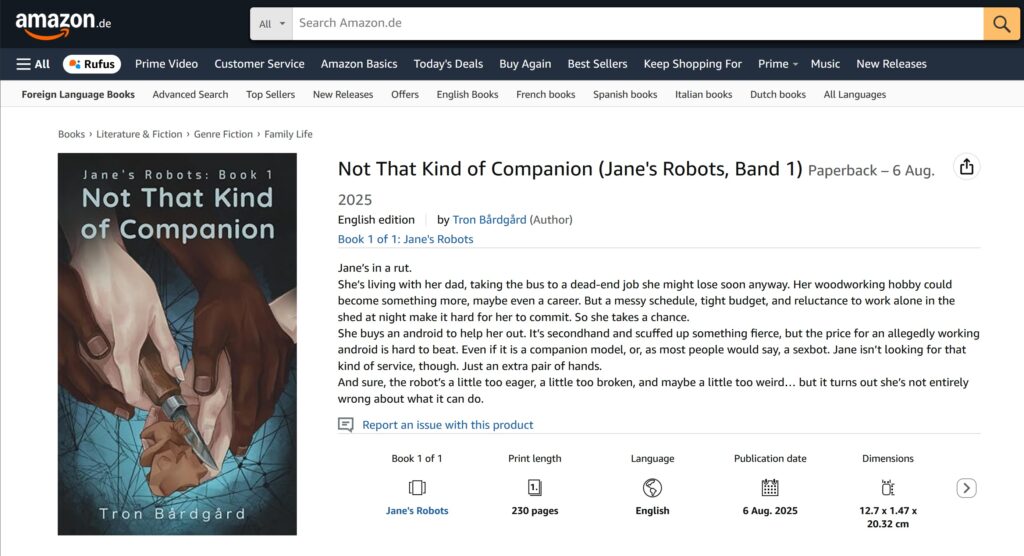Click the orange search magnifier button
This screenshot has height=556, width=1024.
[1001, 23]
